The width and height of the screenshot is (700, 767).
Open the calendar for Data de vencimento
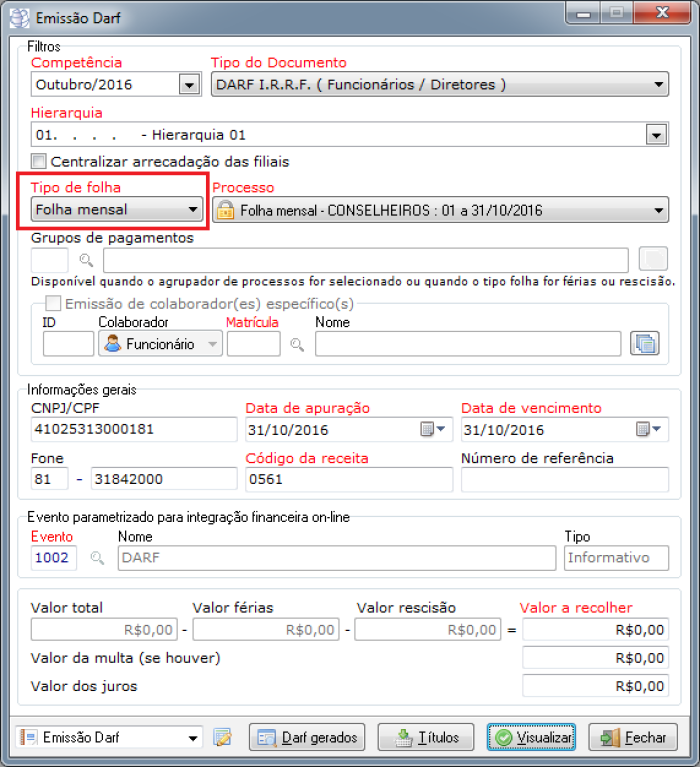click(649, 430)
